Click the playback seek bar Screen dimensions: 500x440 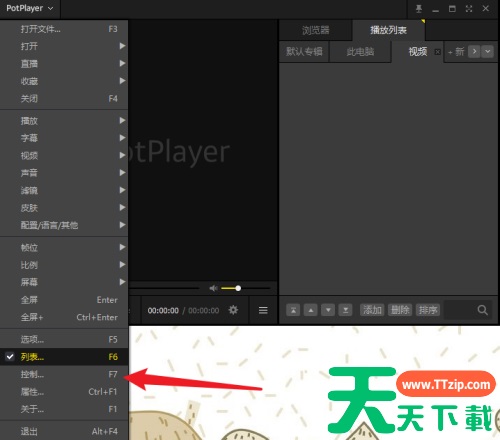tap(164, 288)
